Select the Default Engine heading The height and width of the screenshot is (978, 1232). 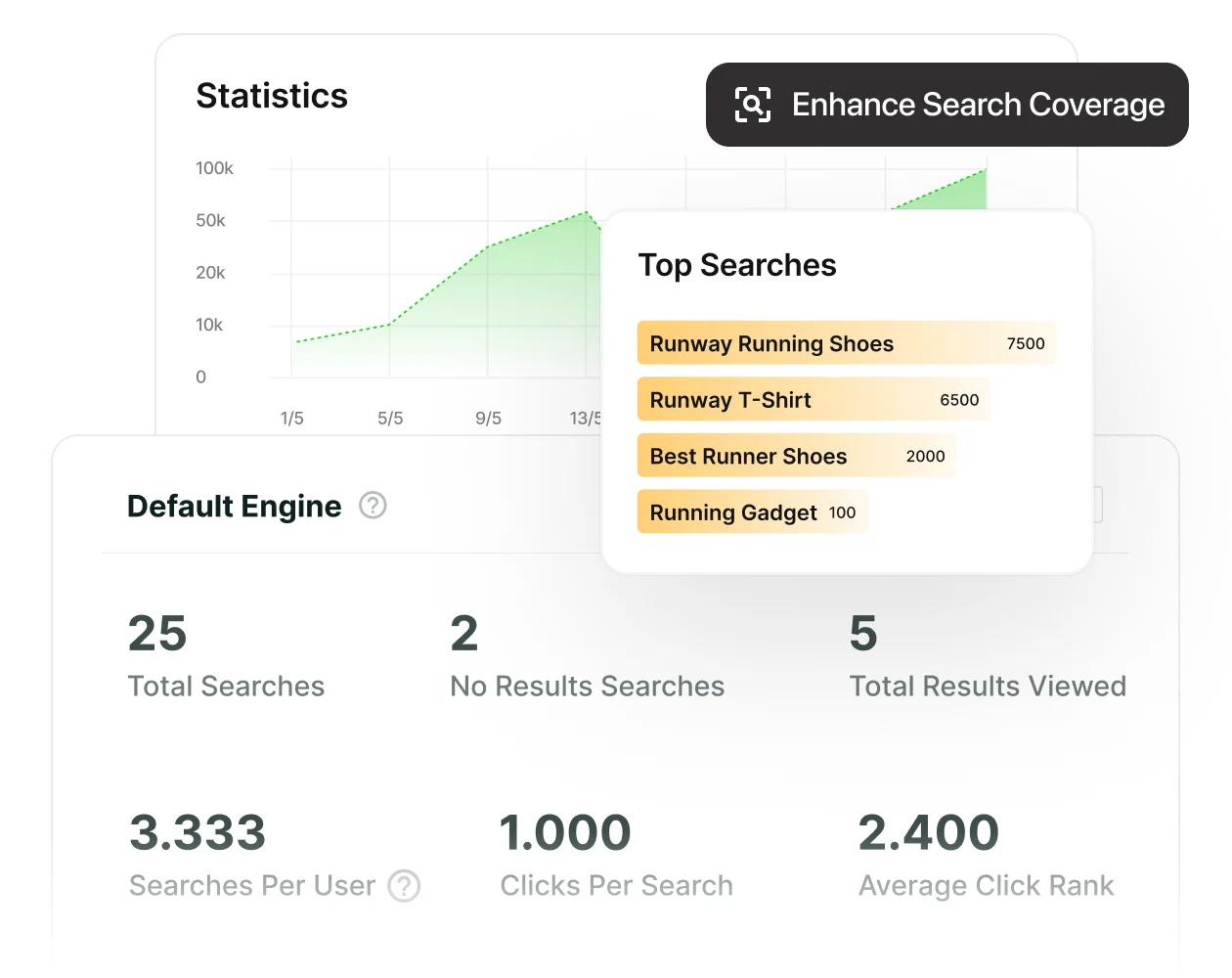coord(235,507)
